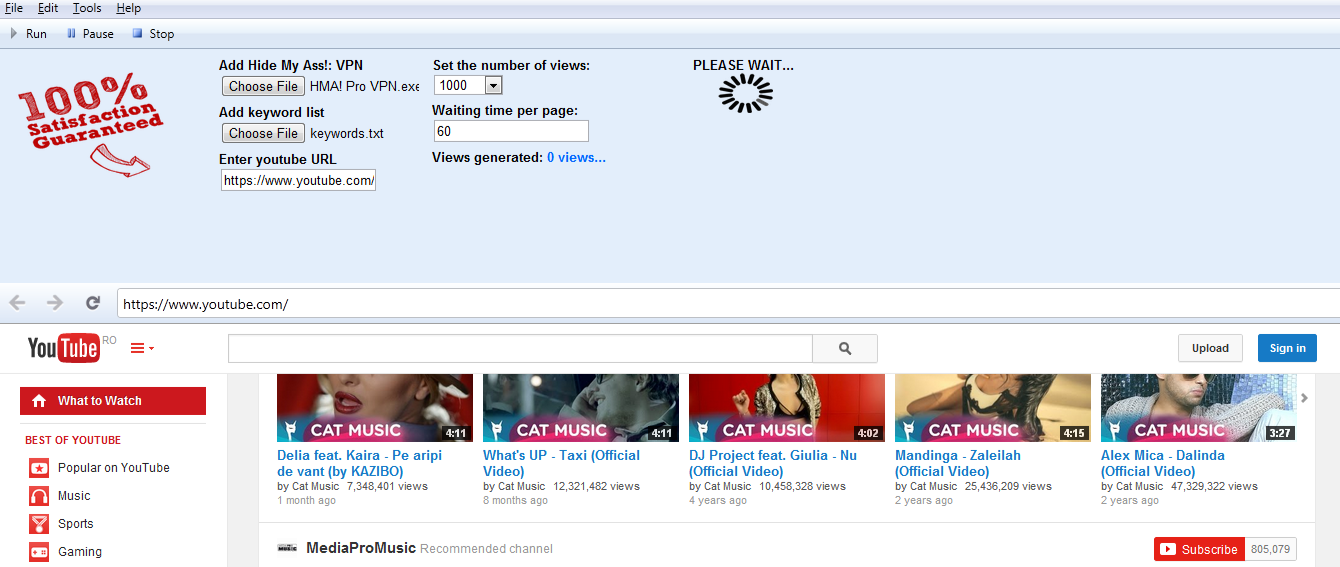Viewport: 1340px width, 567px height.
Task: Choose File for Hide My Ass VPN
Action: click(263, 86)
